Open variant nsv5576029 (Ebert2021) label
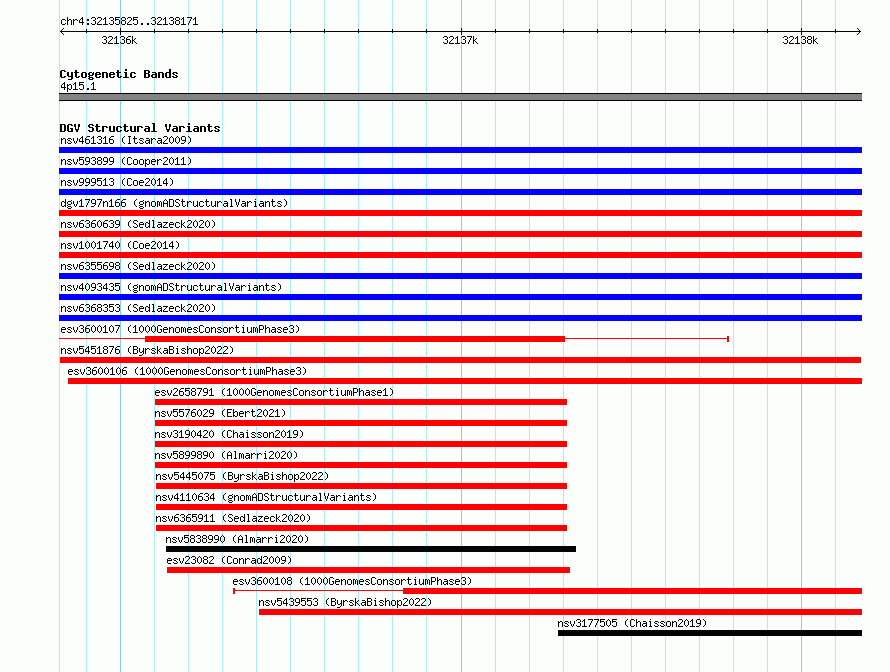 coord(220,413)
